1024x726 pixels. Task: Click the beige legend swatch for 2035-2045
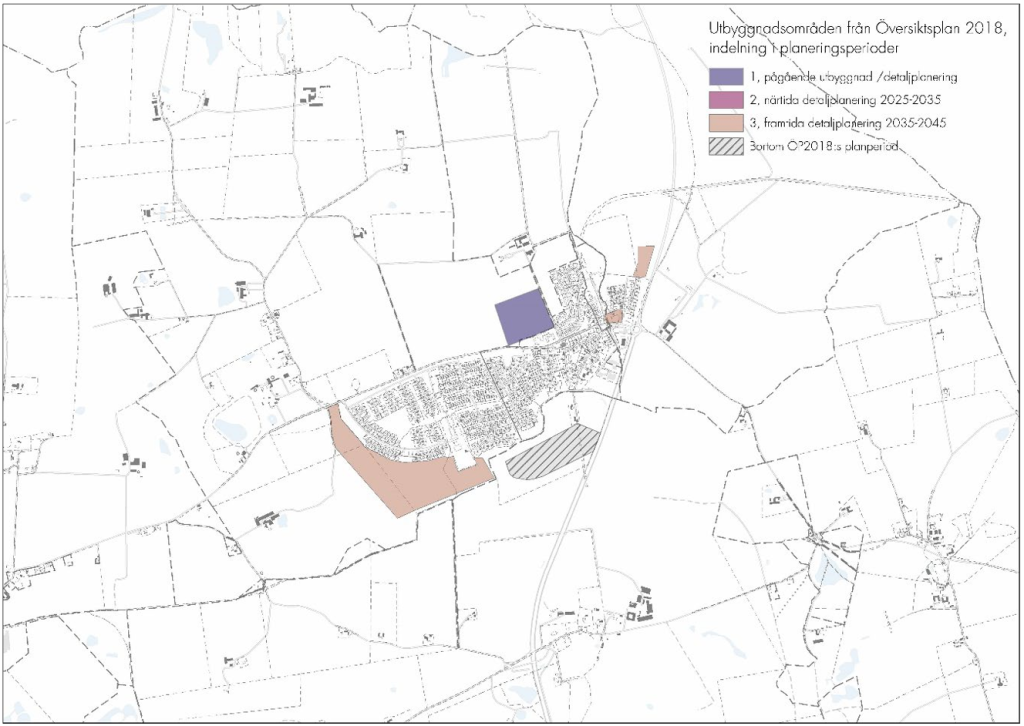click(726, 123)
